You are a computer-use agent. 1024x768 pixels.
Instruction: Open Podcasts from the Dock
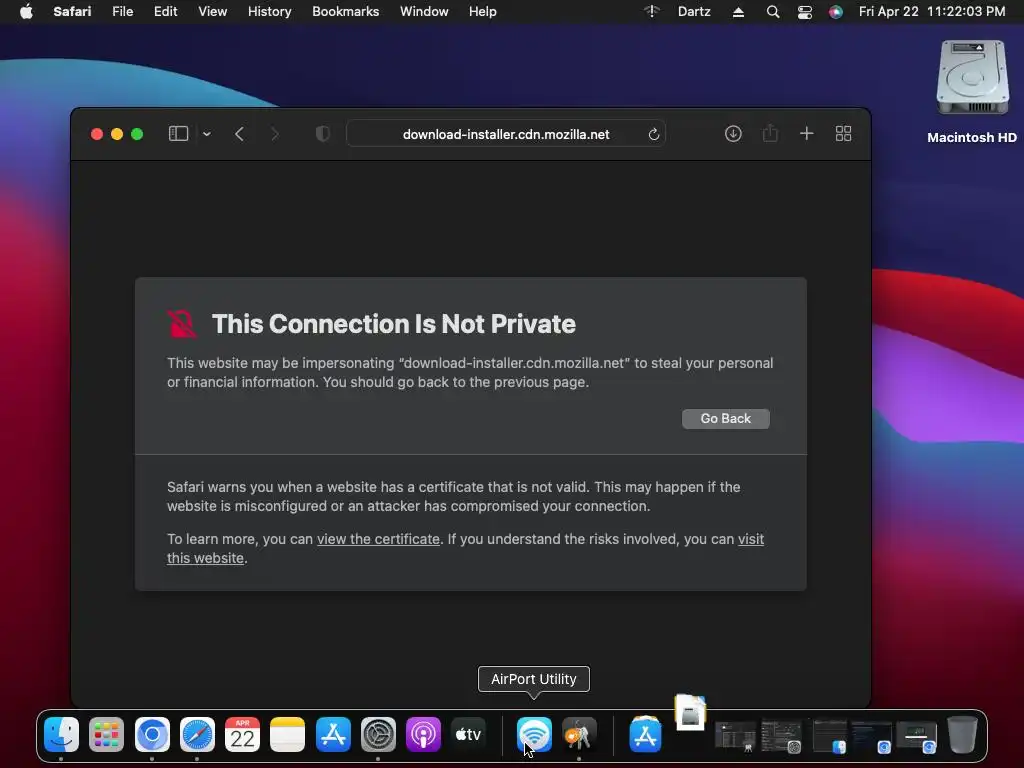[x=423, y=735]
